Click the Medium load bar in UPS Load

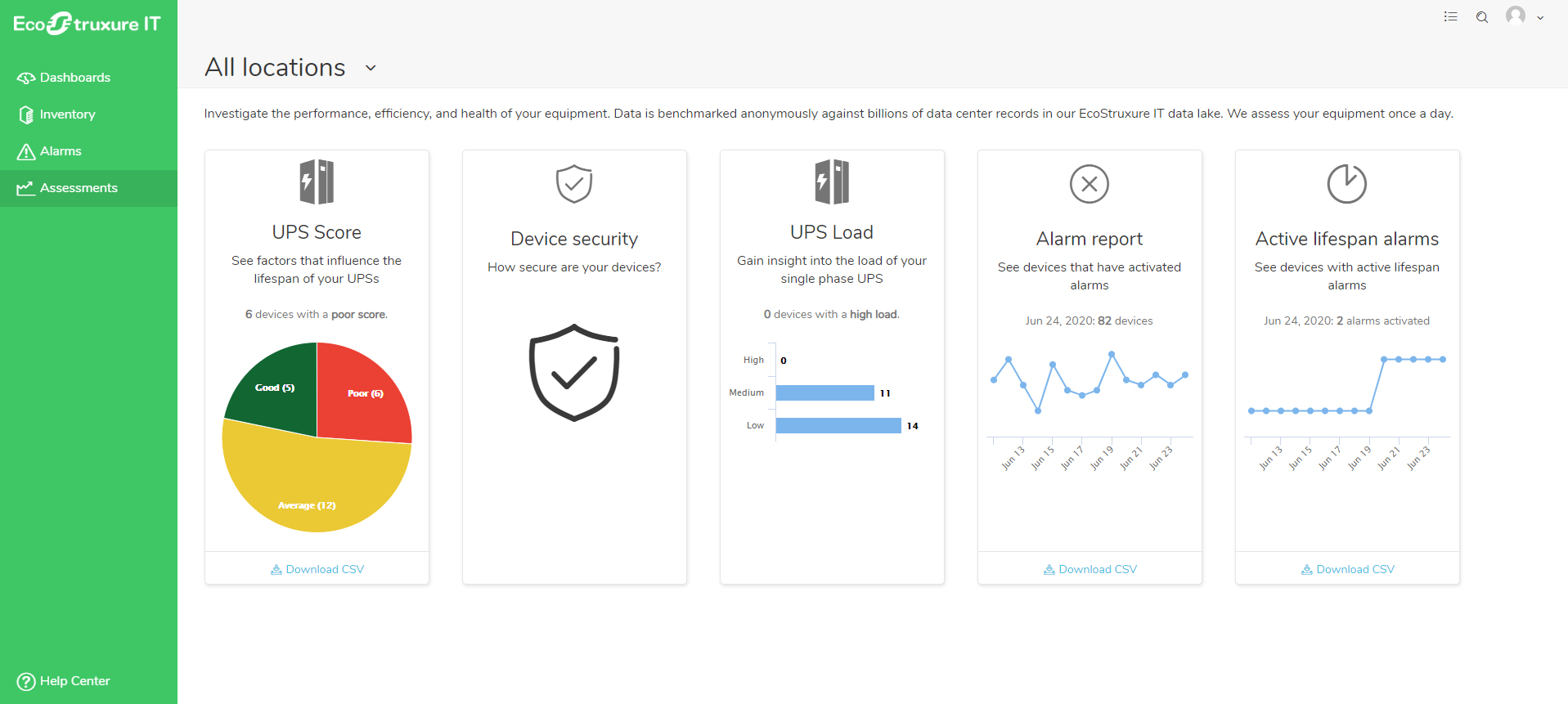click(824, 393)
